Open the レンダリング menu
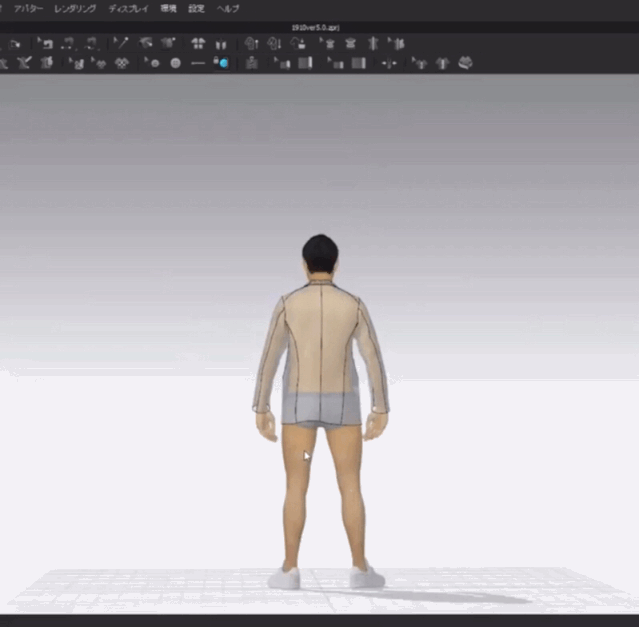Viewport: 639px width, 627px height. pos(75,9)
